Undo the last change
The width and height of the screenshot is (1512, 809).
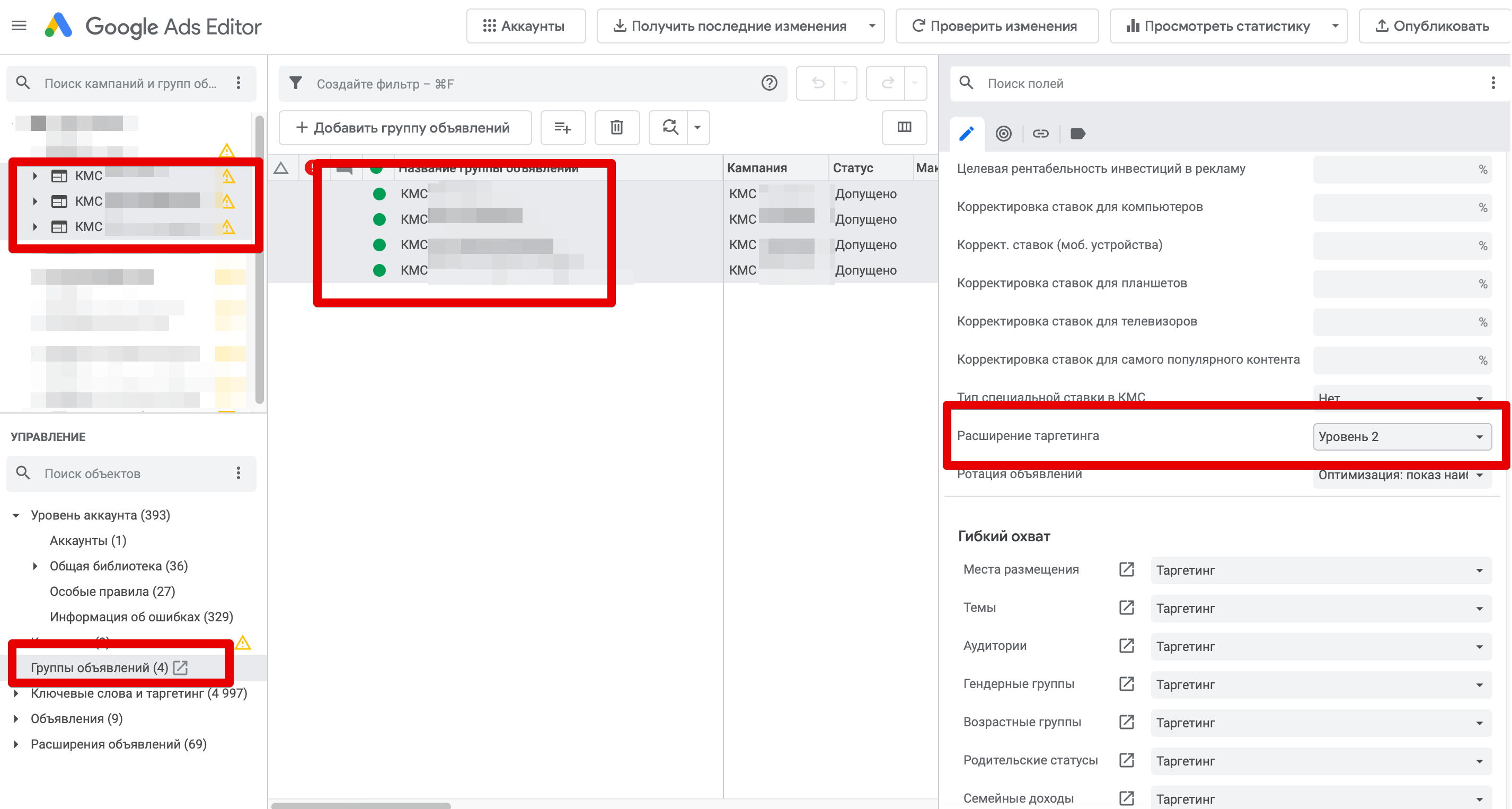tap(818, 83)
